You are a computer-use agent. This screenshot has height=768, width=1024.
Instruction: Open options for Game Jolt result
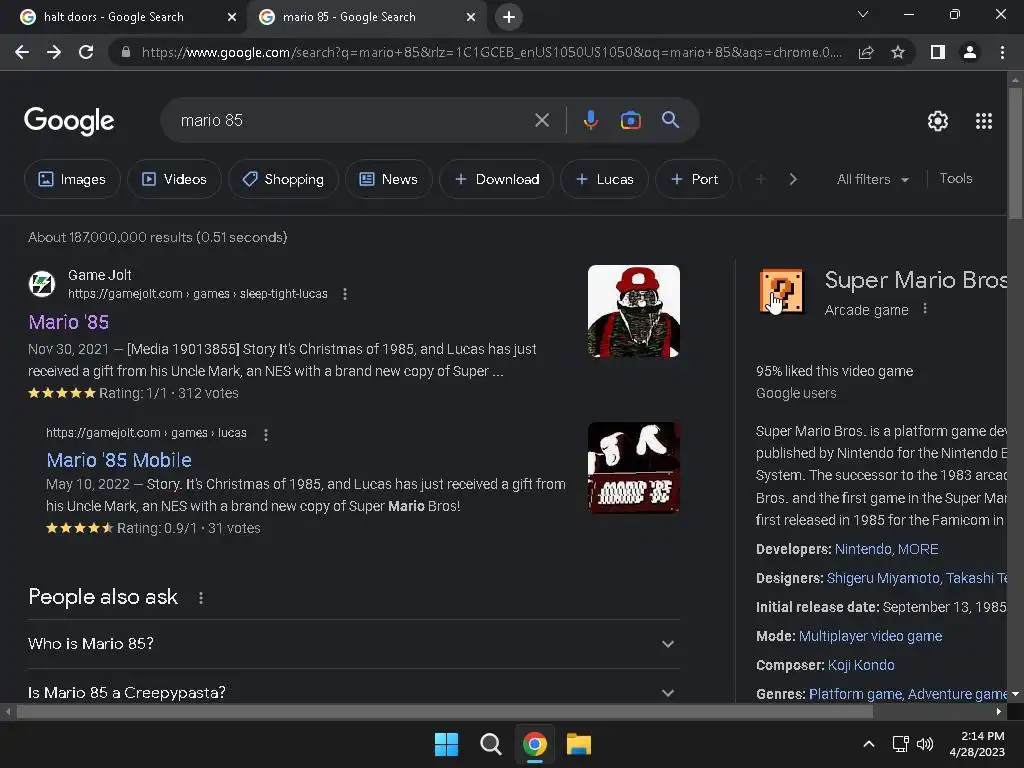[345, 295]
